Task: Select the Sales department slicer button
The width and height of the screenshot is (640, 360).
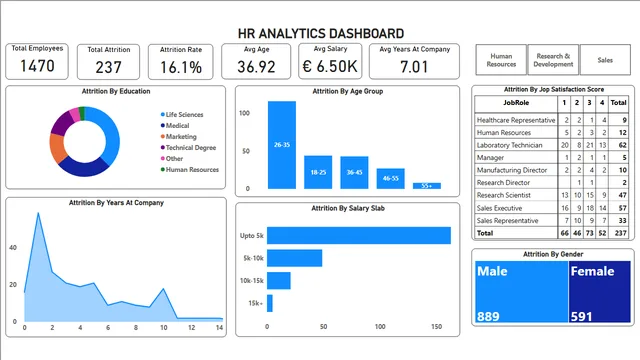Action: click(x=605, y=60)
